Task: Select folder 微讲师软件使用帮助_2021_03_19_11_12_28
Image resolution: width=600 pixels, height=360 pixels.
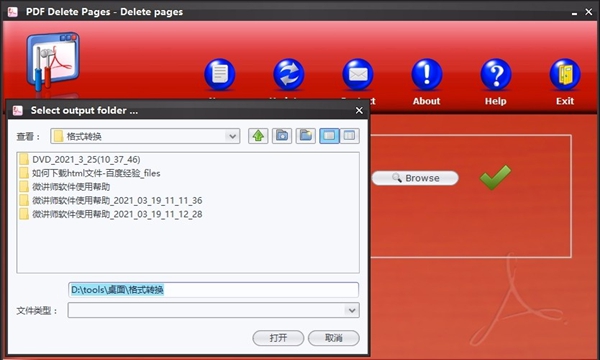Action: click(x=111, y=214)
